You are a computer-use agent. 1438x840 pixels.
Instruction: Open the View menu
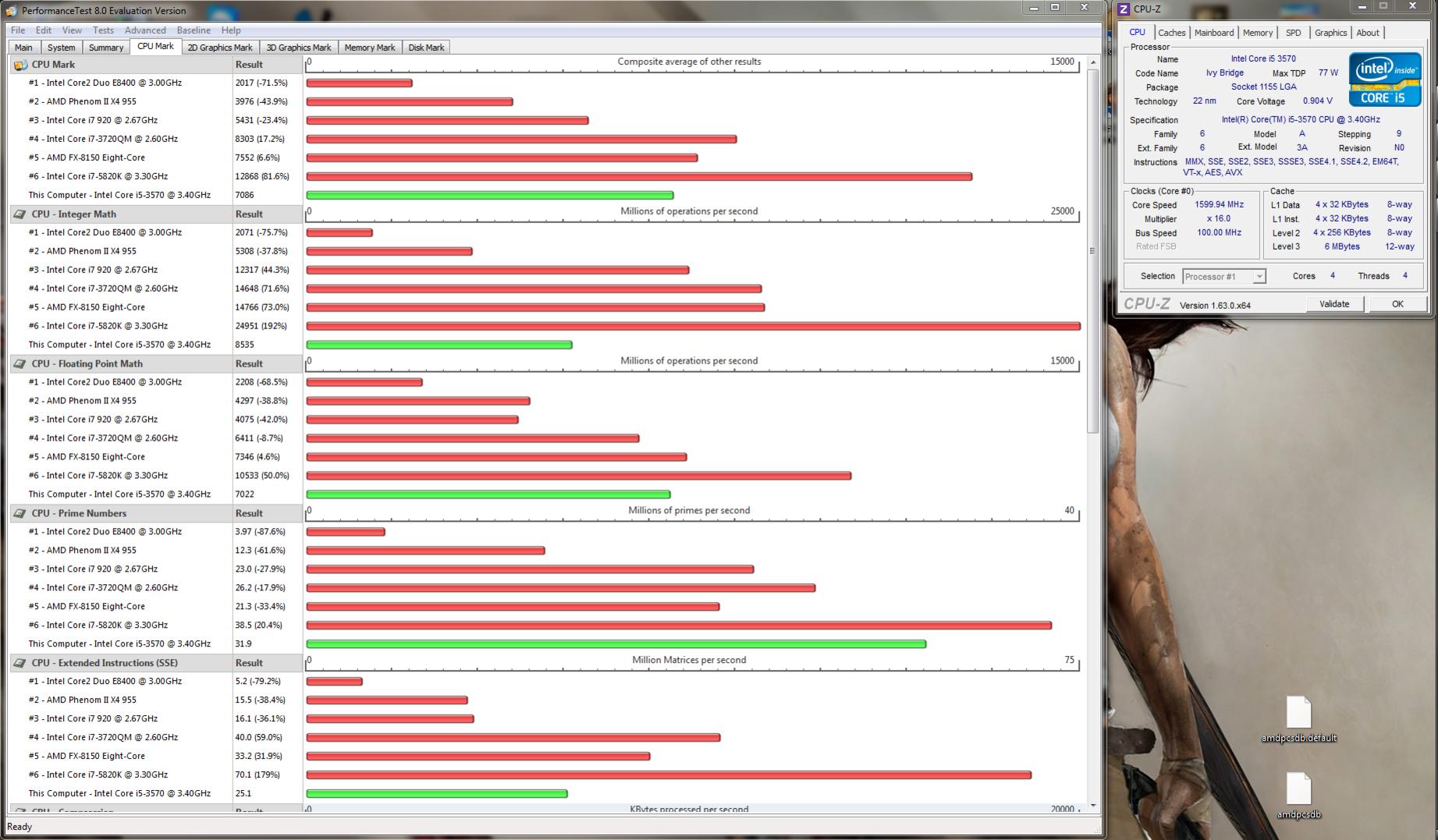click(x=72, y=30)
